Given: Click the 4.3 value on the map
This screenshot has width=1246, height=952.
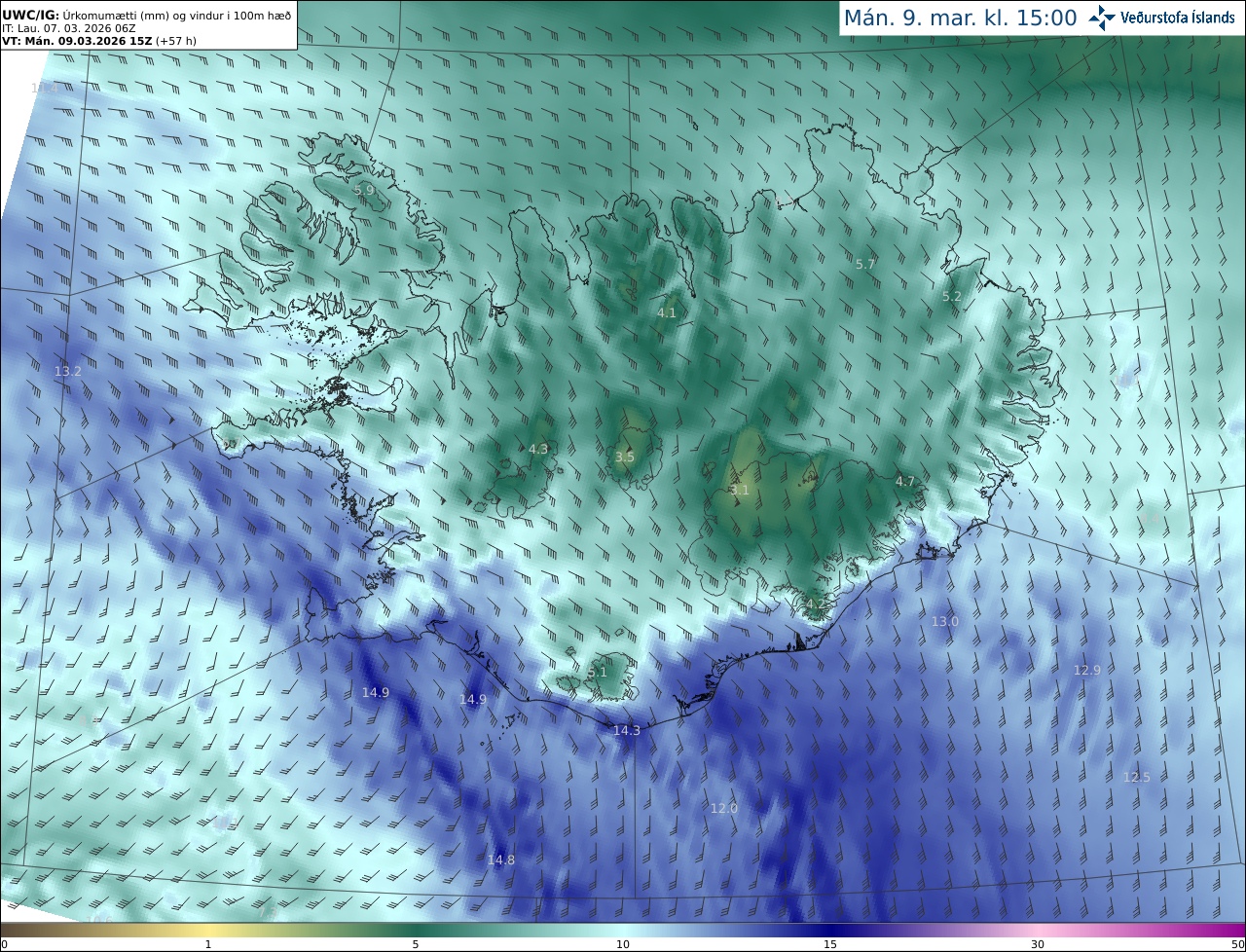Looking at the screenshot, I should point(538,450).
